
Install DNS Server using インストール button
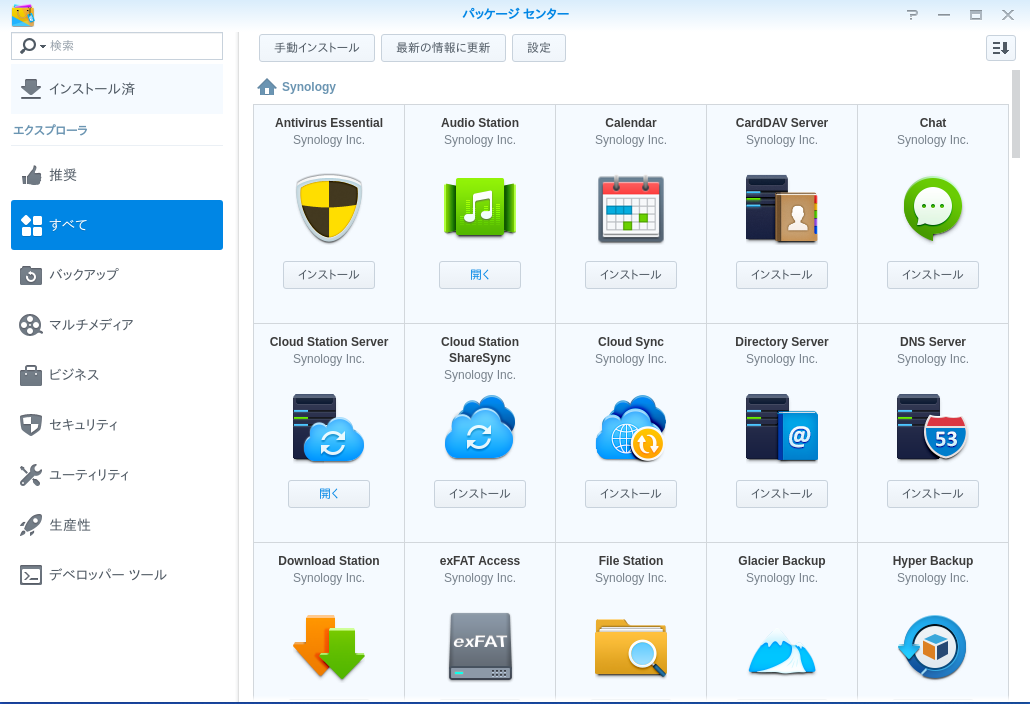click(933, 494)
